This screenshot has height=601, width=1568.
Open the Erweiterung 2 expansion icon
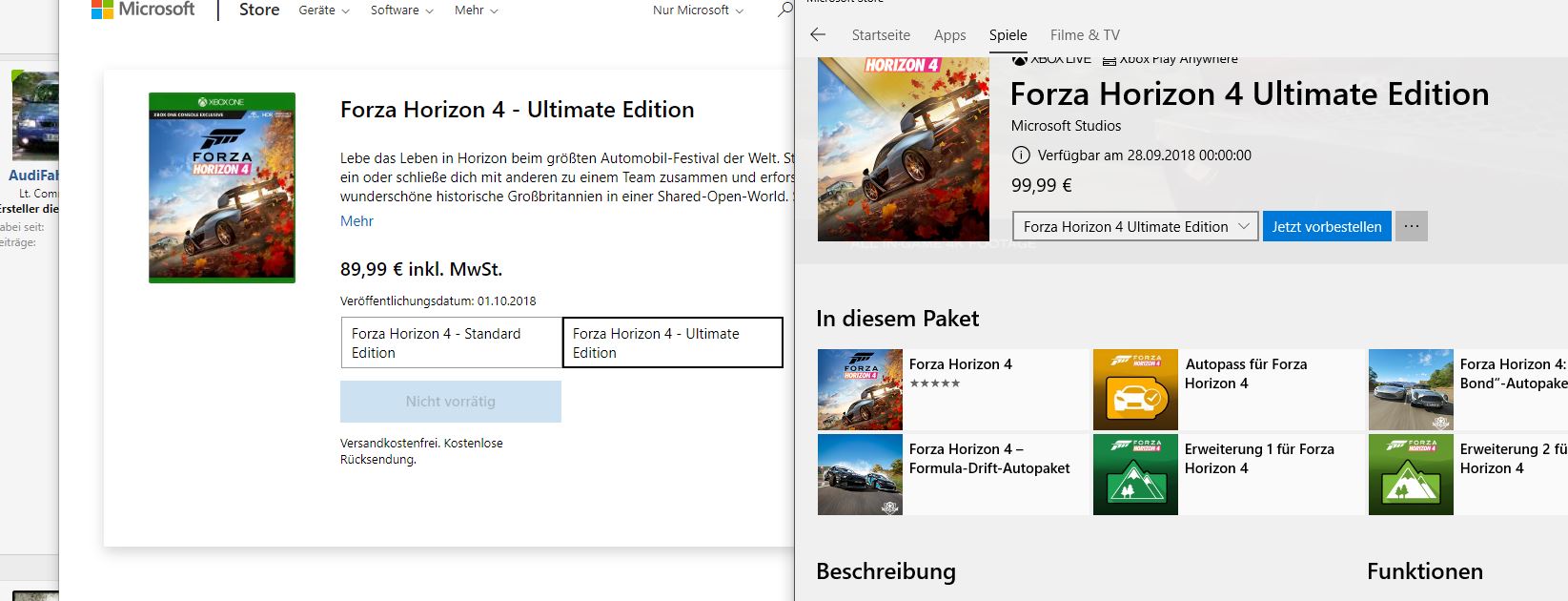1411,474
